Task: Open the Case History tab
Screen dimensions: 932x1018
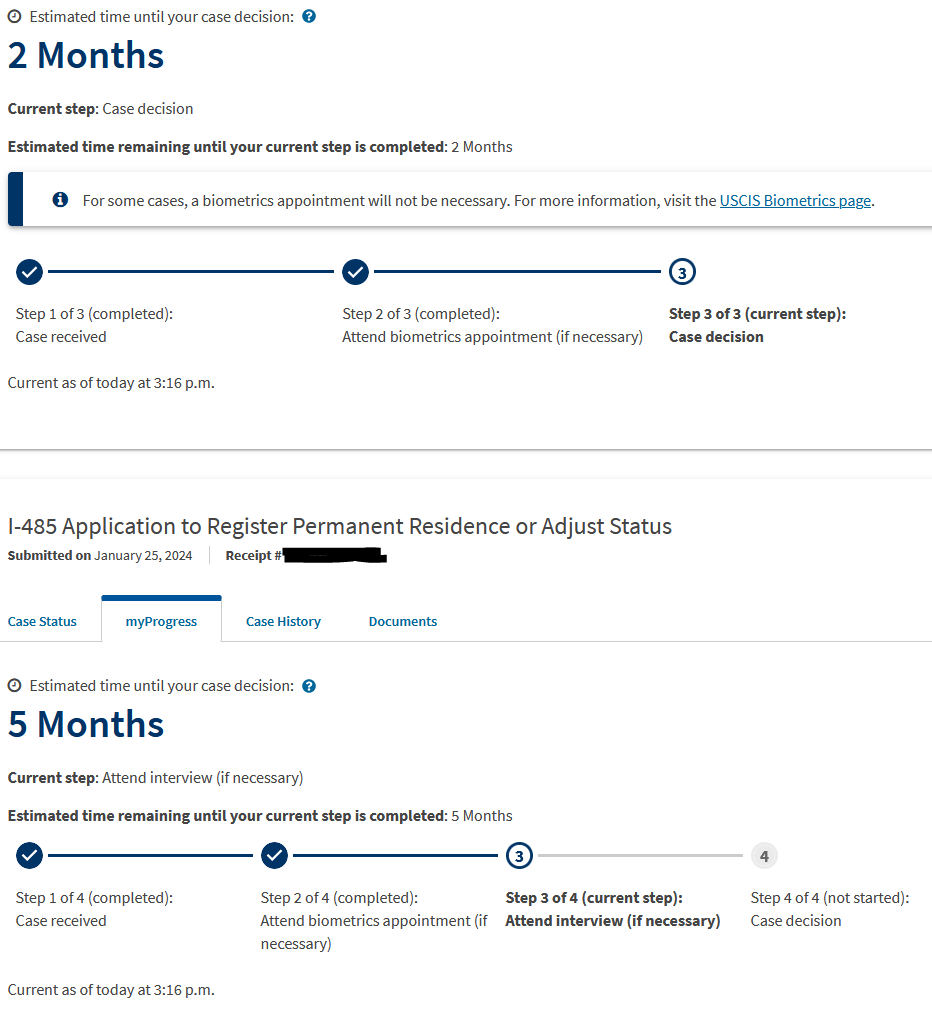Action: click(283, 621)
